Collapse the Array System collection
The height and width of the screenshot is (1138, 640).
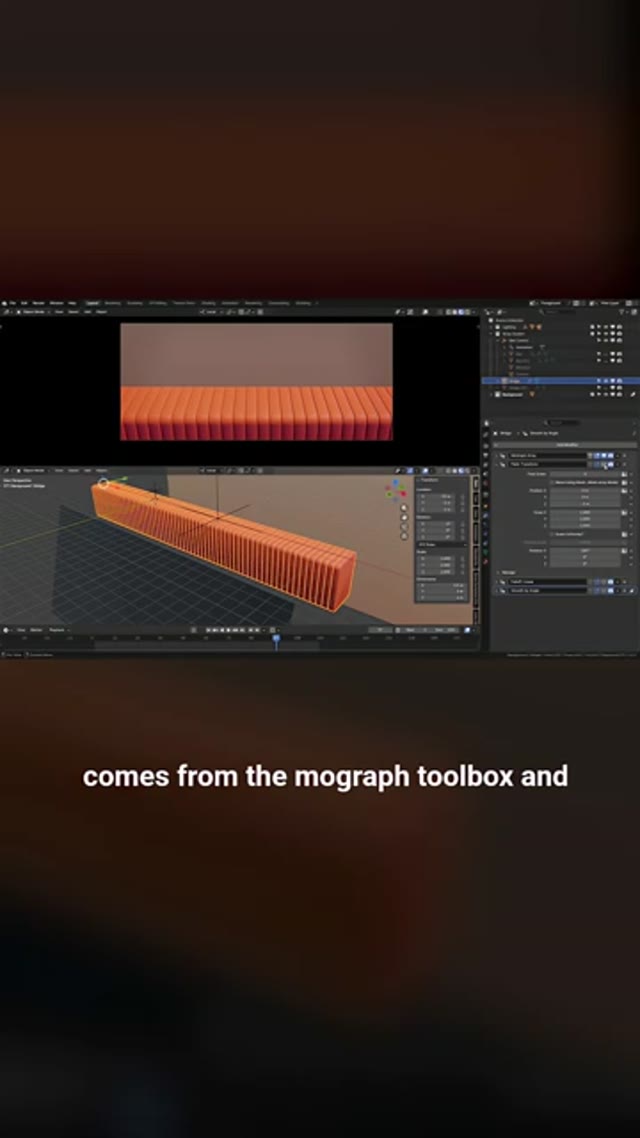pos(491,334)
